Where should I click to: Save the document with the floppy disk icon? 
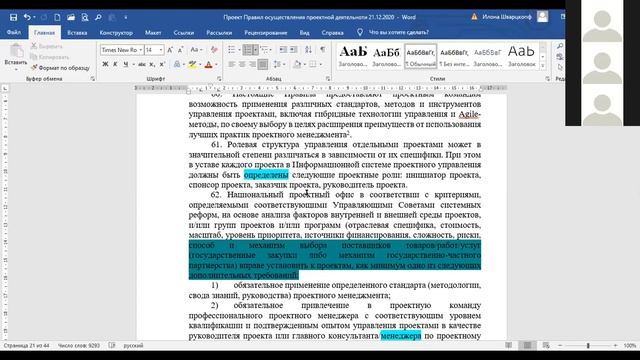click(x=13, y=17)
